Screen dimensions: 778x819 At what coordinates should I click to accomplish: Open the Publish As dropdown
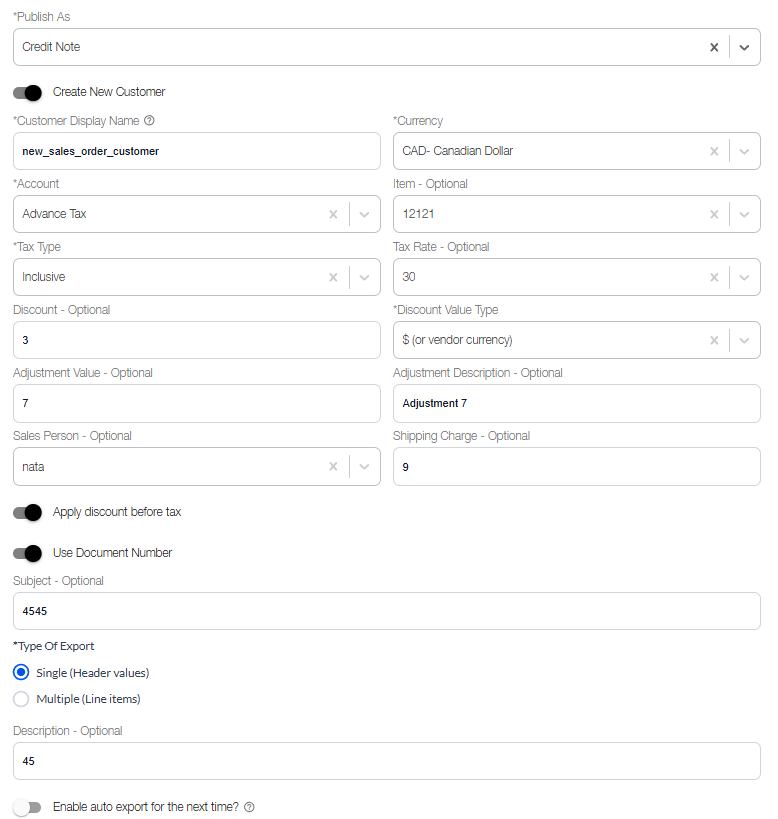pos(742,47)
